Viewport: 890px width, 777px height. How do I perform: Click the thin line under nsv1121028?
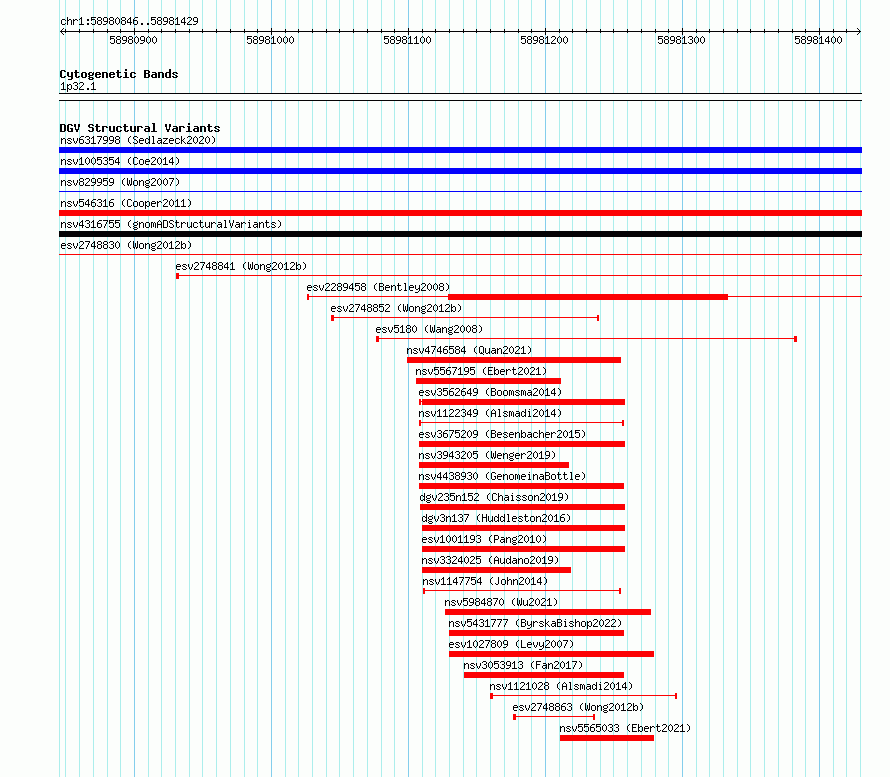(x=583, y=696)
